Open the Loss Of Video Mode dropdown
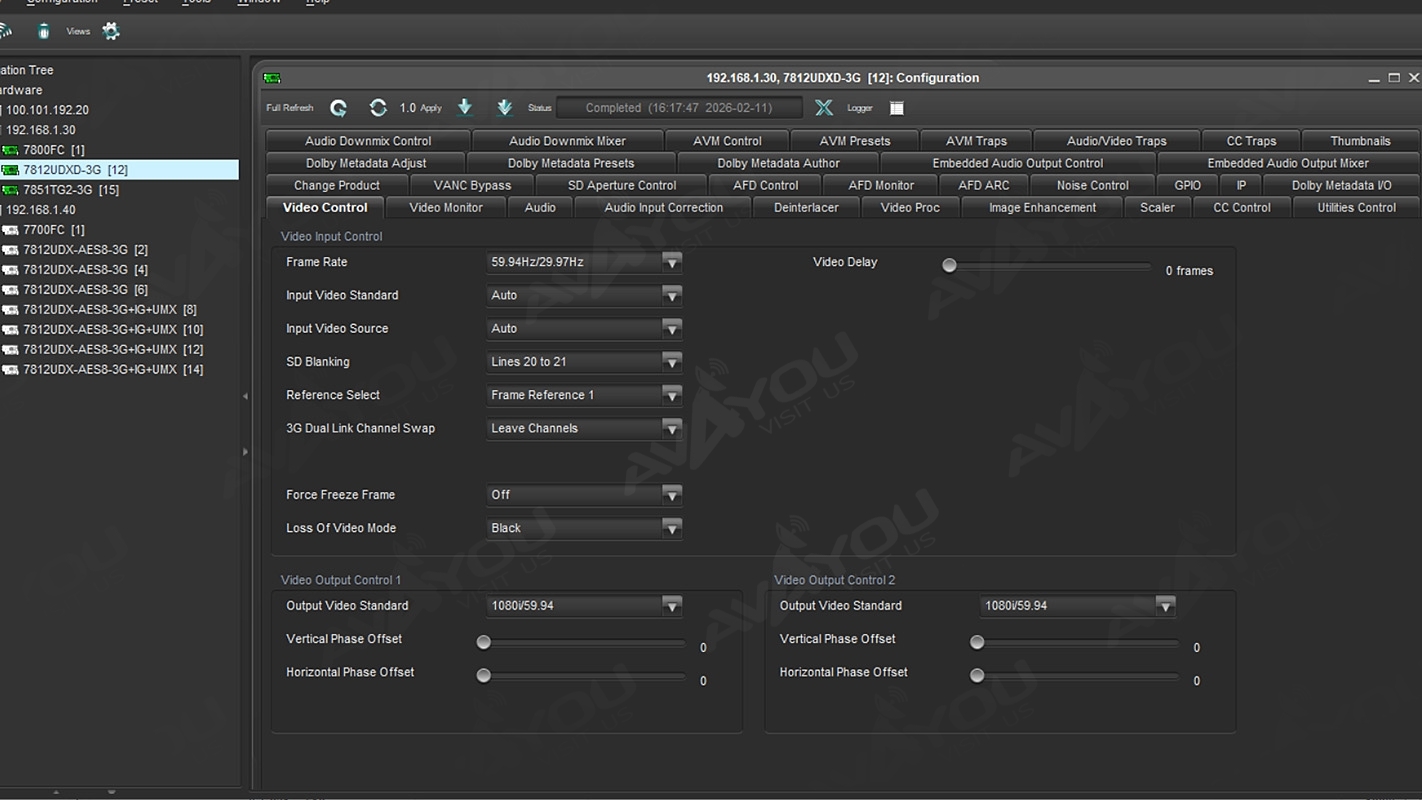 671,528
